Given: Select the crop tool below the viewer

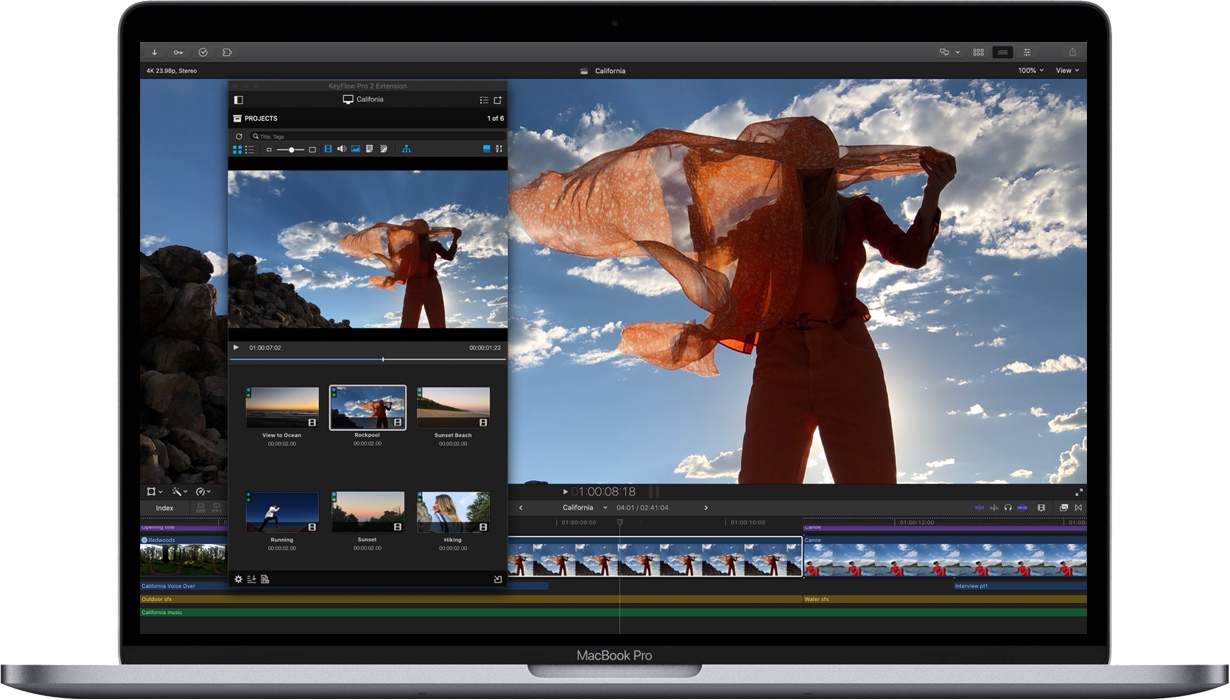Looking at the screenshot, I should [150, 491].
